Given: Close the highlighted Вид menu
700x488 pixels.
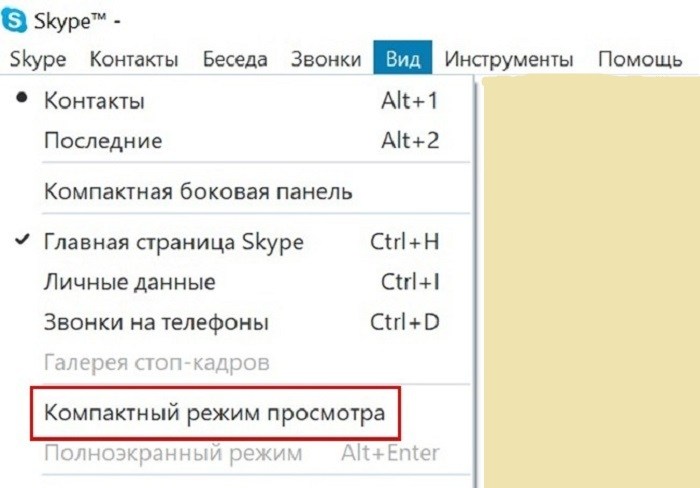Looking at the screenshot, I should point(403,58).
